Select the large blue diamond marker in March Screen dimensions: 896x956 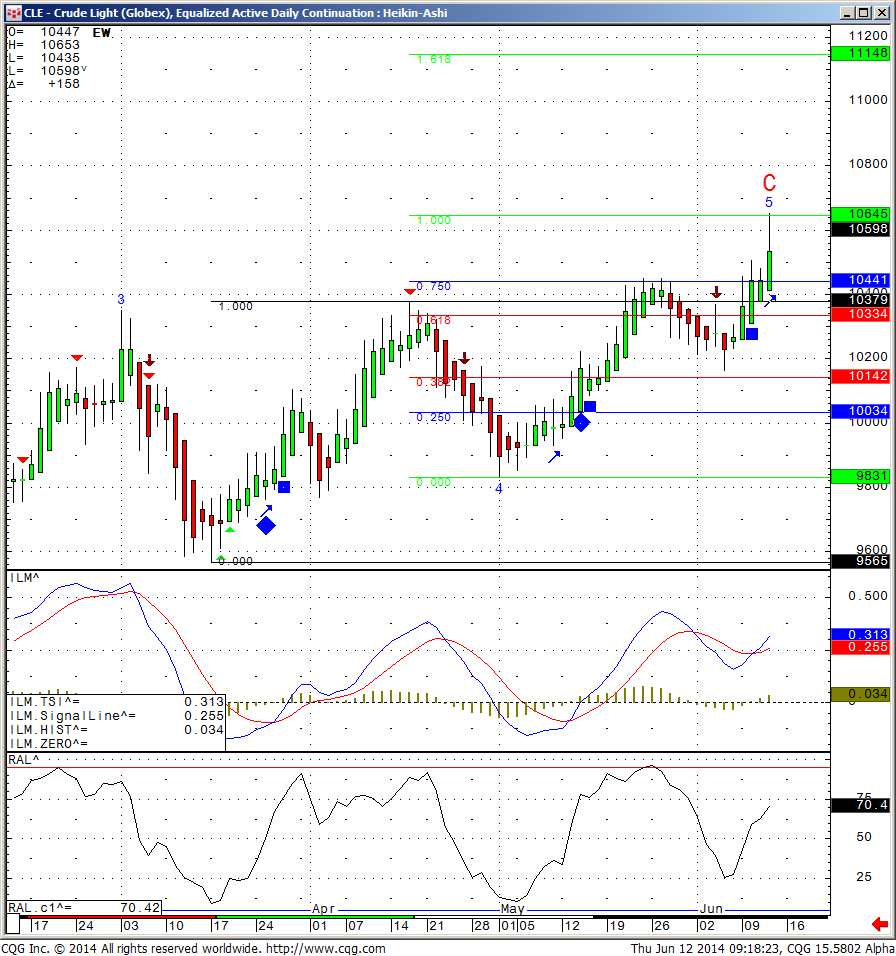pyautogui.click(x=266, y=525)
